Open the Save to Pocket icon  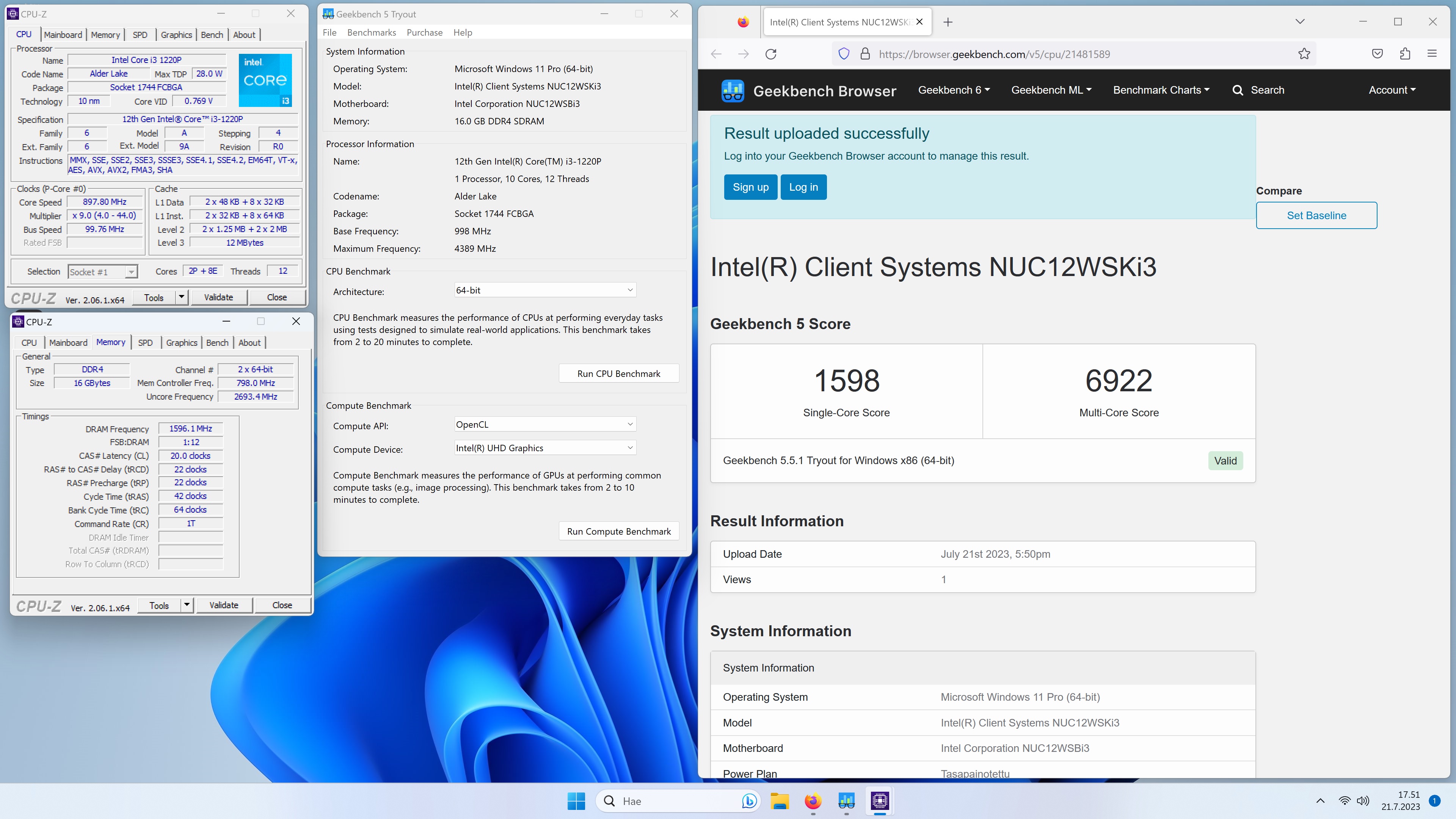click(1378, 54)
